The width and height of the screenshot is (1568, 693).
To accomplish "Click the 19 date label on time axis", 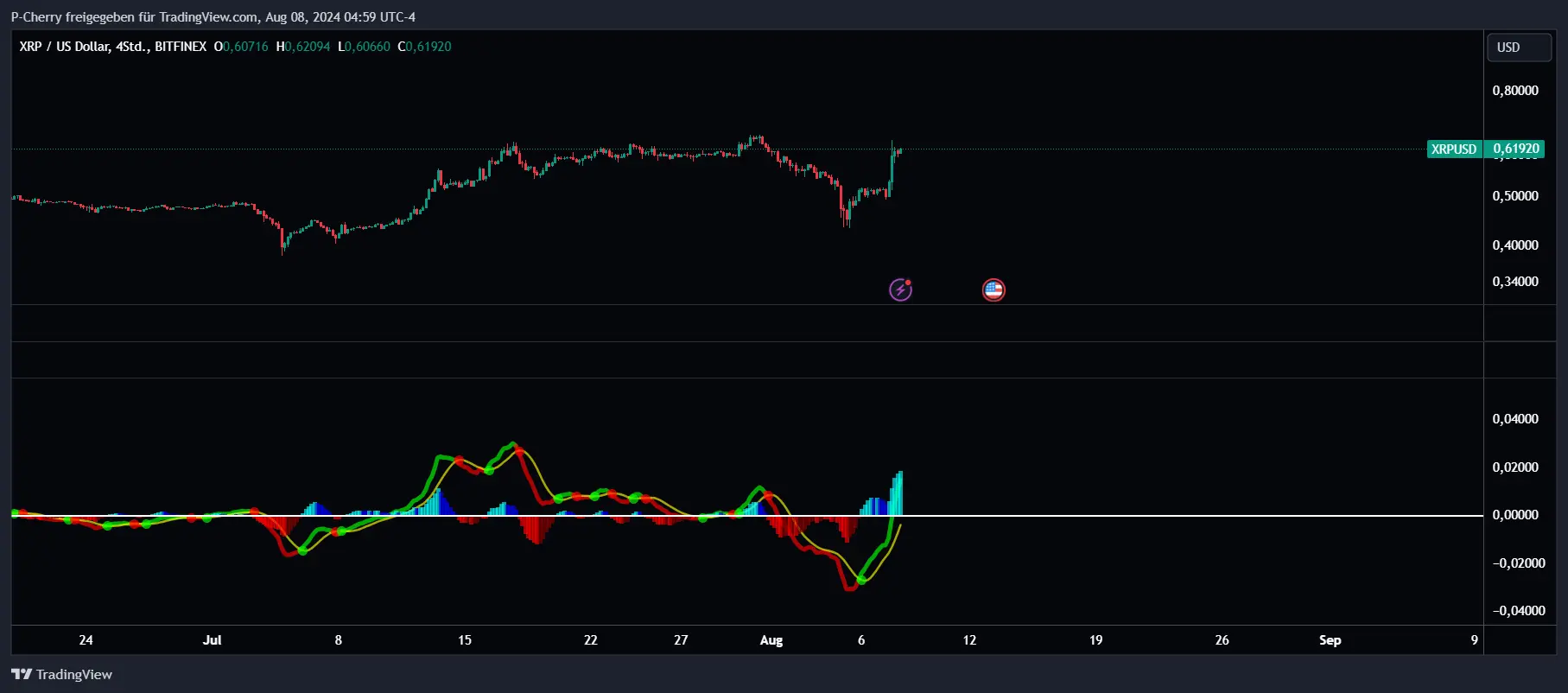I will click(x=1095, y=640).
